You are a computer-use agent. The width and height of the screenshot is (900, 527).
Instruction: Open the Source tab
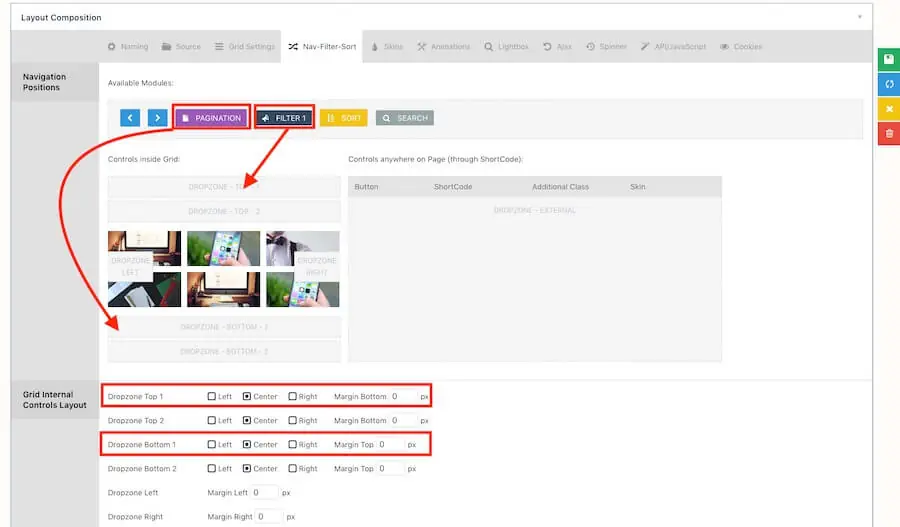(181, 46)
